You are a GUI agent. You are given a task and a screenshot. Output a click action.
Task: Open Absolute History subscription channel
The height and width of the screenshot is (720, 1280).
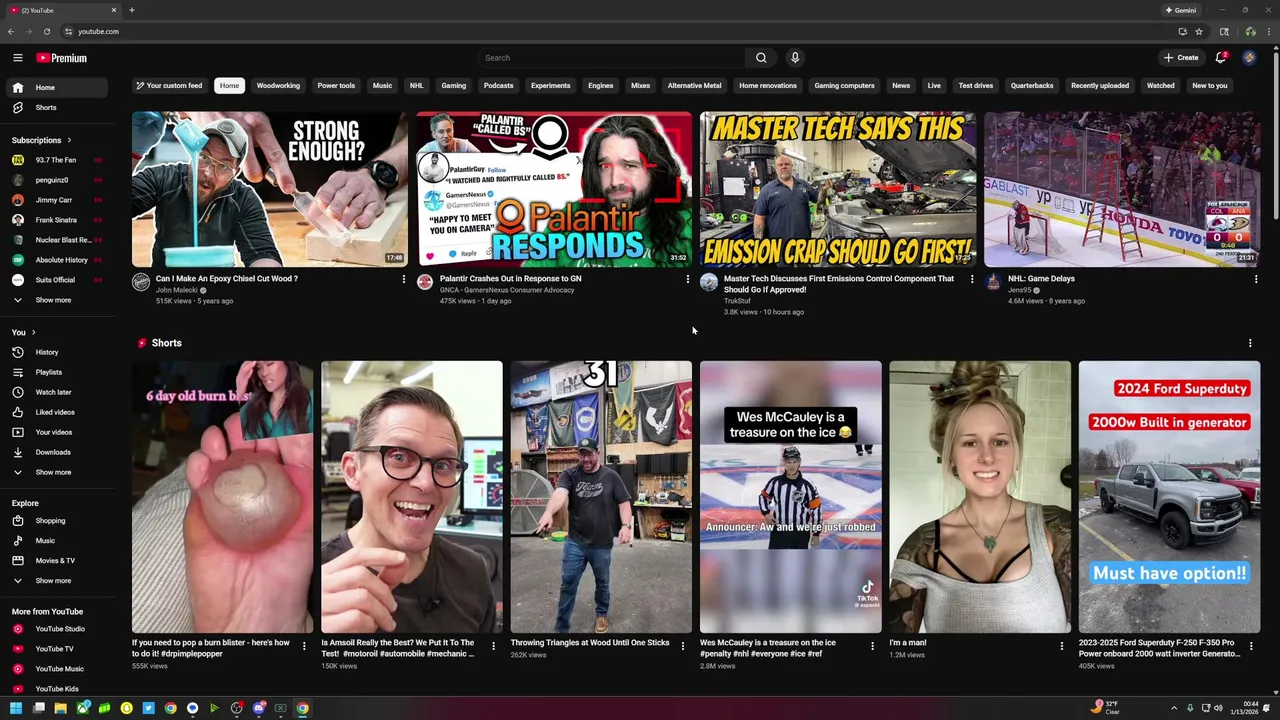[55, 260]
